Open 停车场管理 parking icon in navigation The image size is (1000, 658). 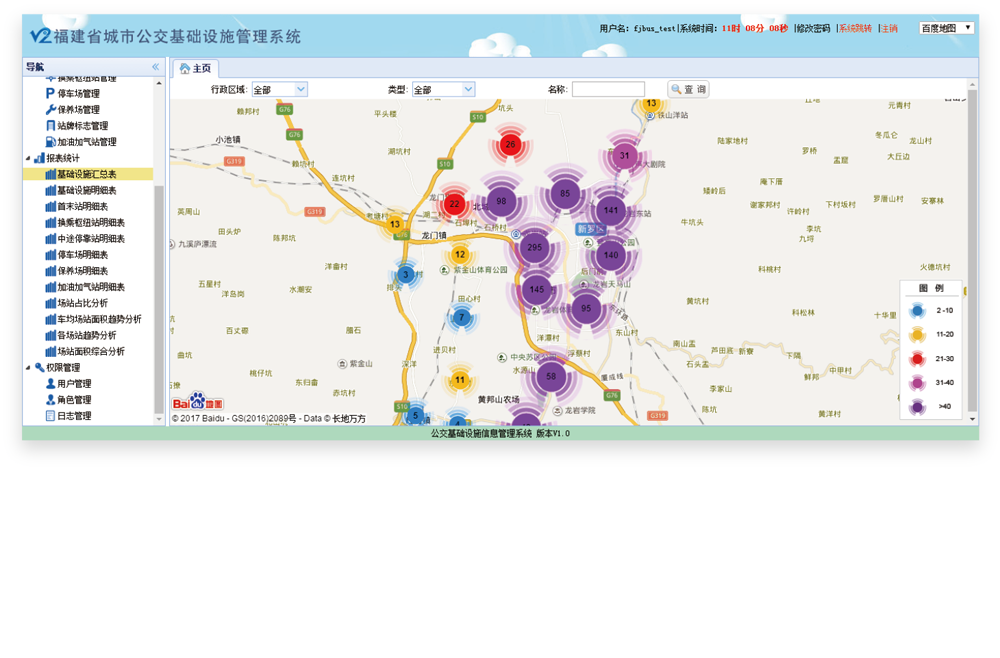tap(50, 93)
